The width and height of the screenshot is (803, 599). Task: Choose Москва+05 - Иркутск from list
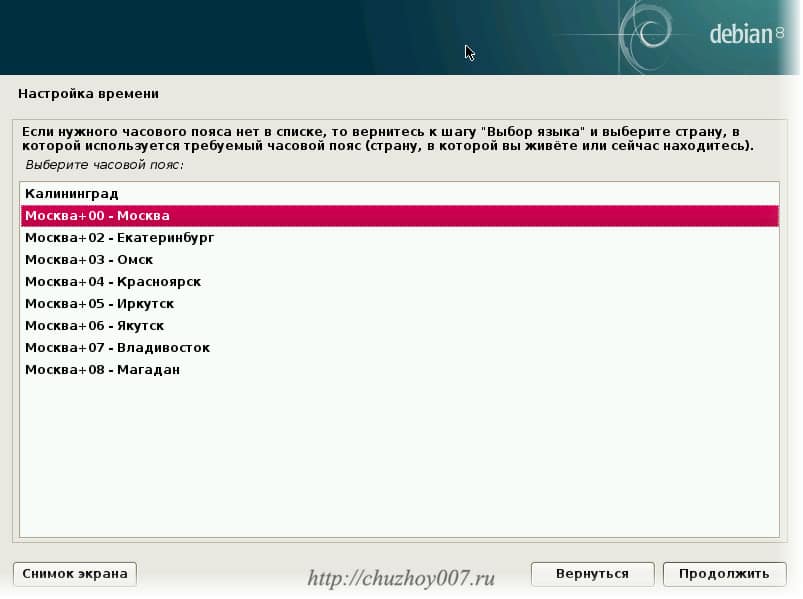click(x=399, y=304)
